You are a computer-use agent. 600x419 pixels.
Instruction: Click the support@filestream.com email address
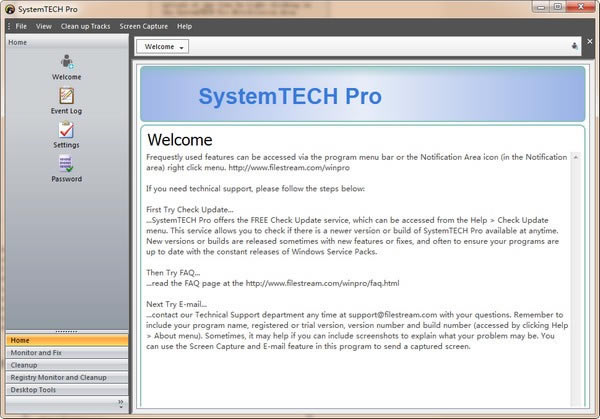[x=393, y=315]
